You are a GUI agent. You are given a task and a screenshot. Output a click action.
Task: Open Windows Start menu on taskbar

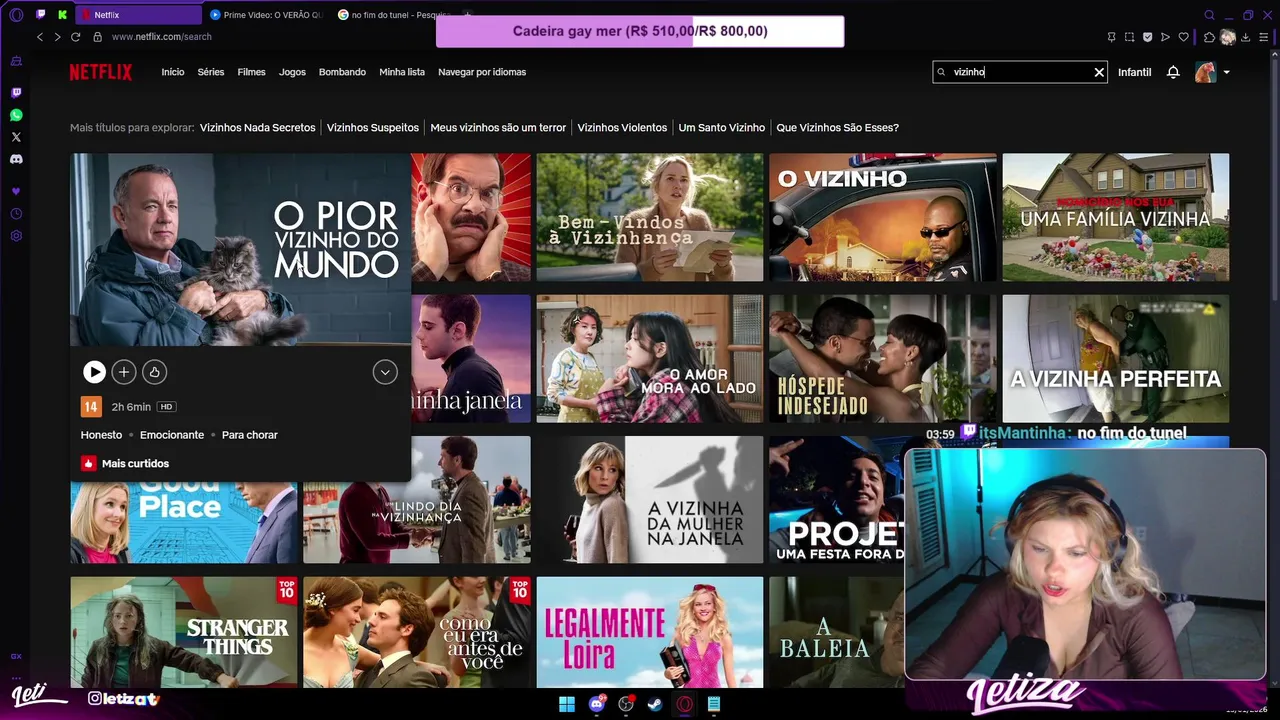tap(567, 704)
